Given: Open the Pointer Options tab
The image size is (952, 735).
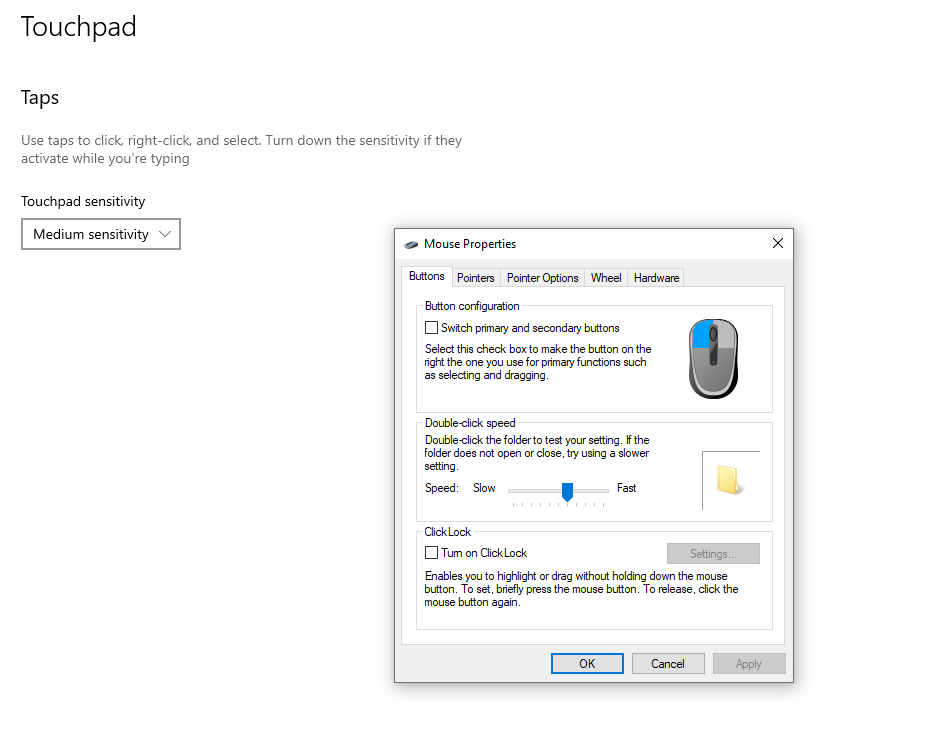Looking at the screenshot, I should coord(543,278).
